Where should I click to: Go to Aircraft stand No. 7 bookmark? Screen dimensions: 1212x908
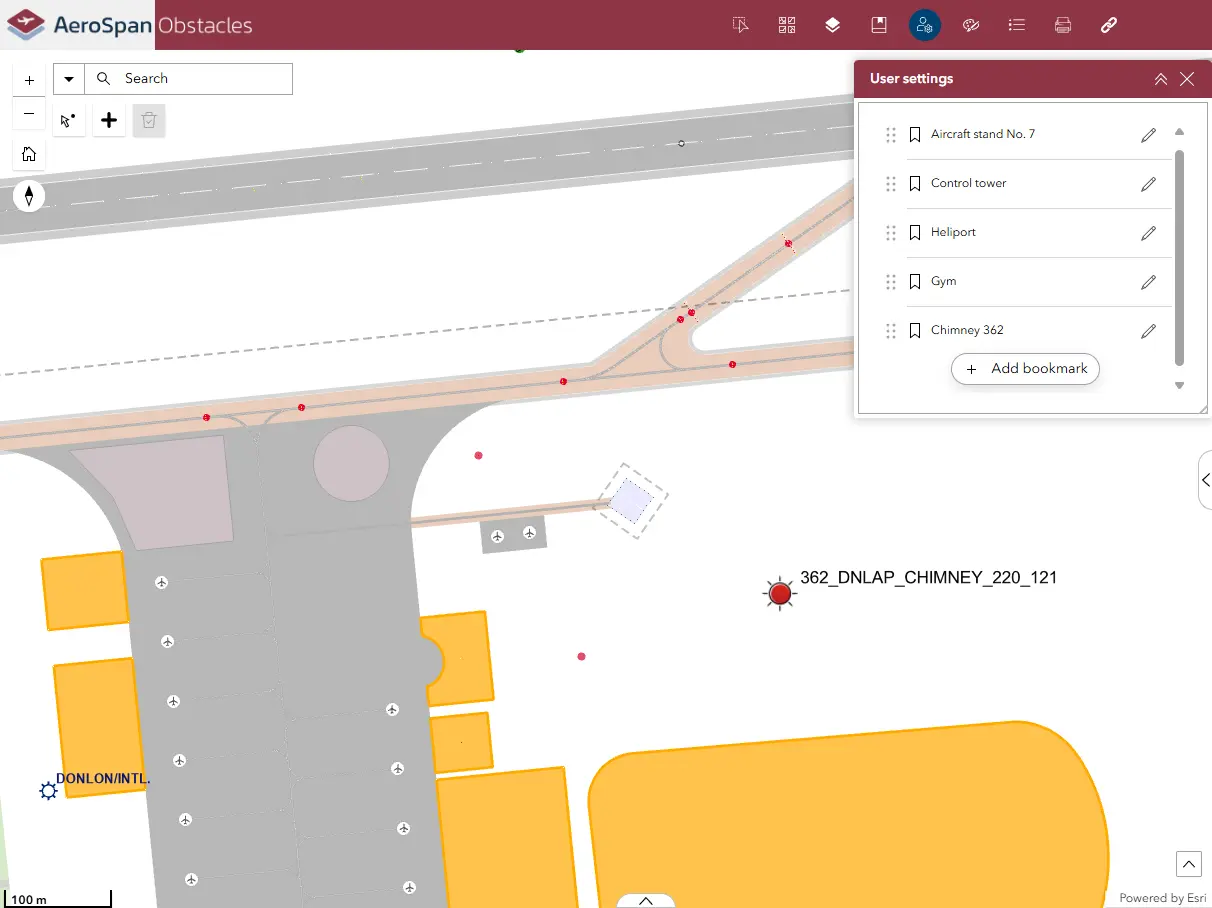click(x=982, y=134)
